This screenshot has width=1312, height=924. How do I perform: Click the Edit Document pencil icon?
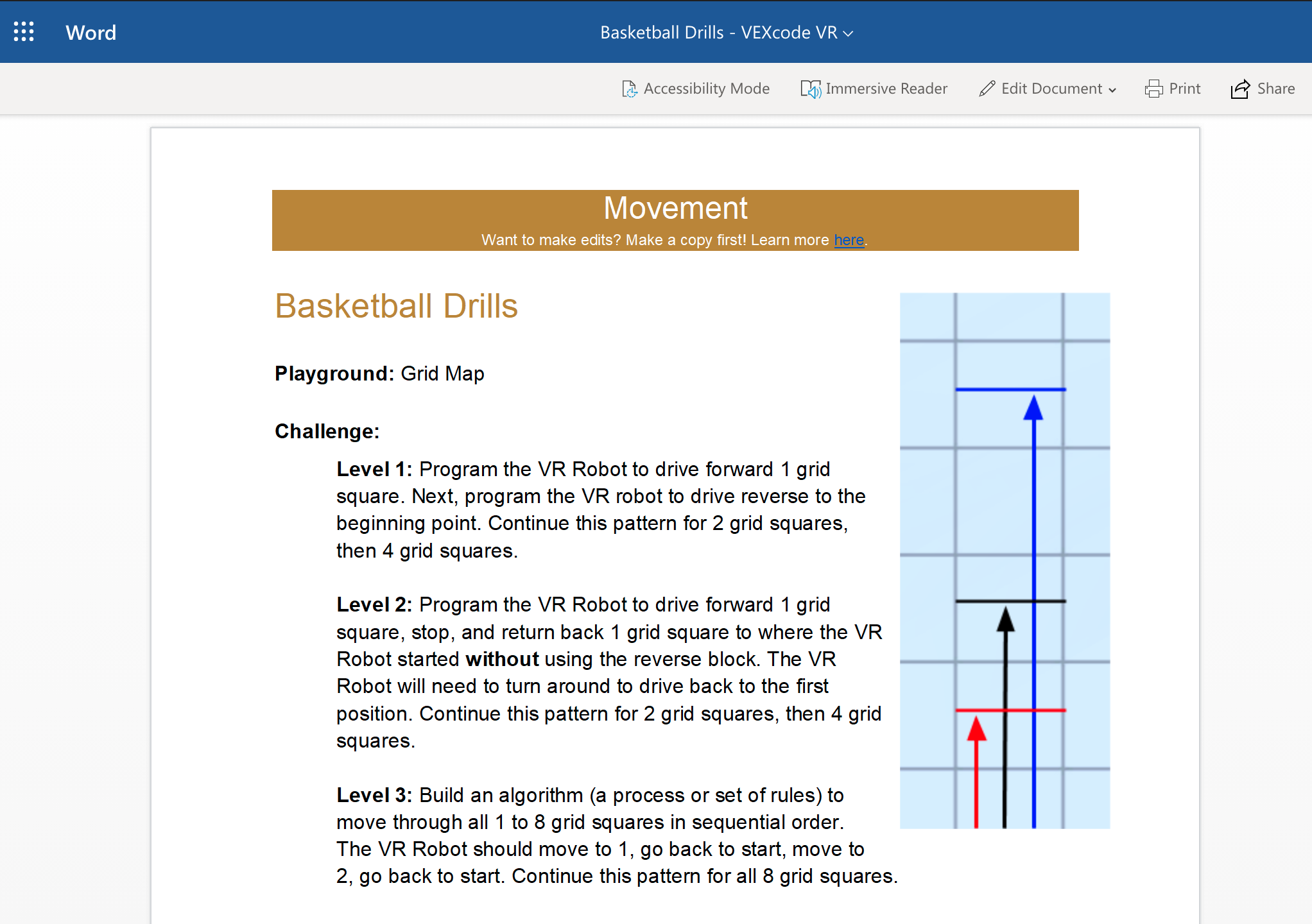coord(987,89)
